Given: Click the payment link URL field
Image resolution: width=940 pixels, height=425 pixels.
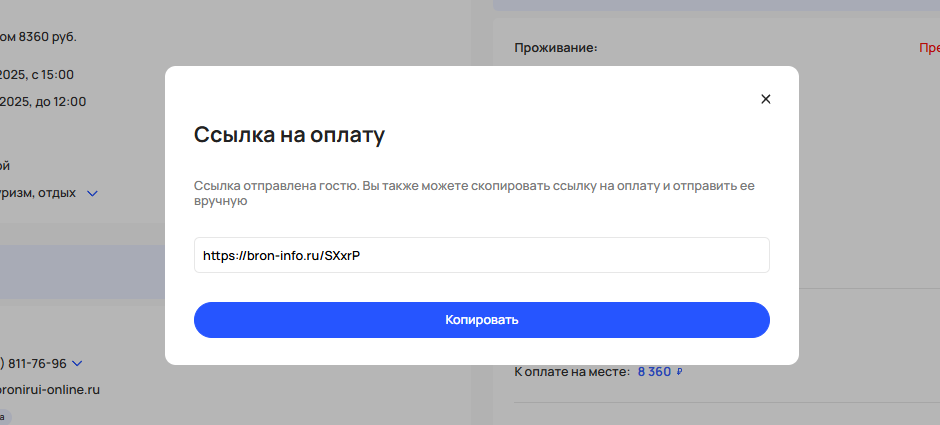Looking at the screenshot, I should [x=481, y=255].
